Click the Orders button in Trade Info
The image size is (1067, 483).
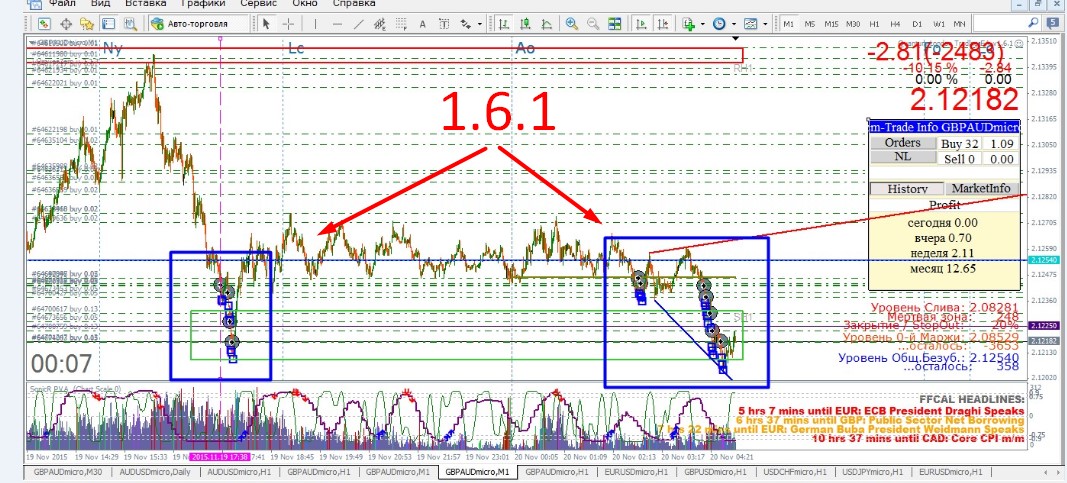tap(902, 143)
